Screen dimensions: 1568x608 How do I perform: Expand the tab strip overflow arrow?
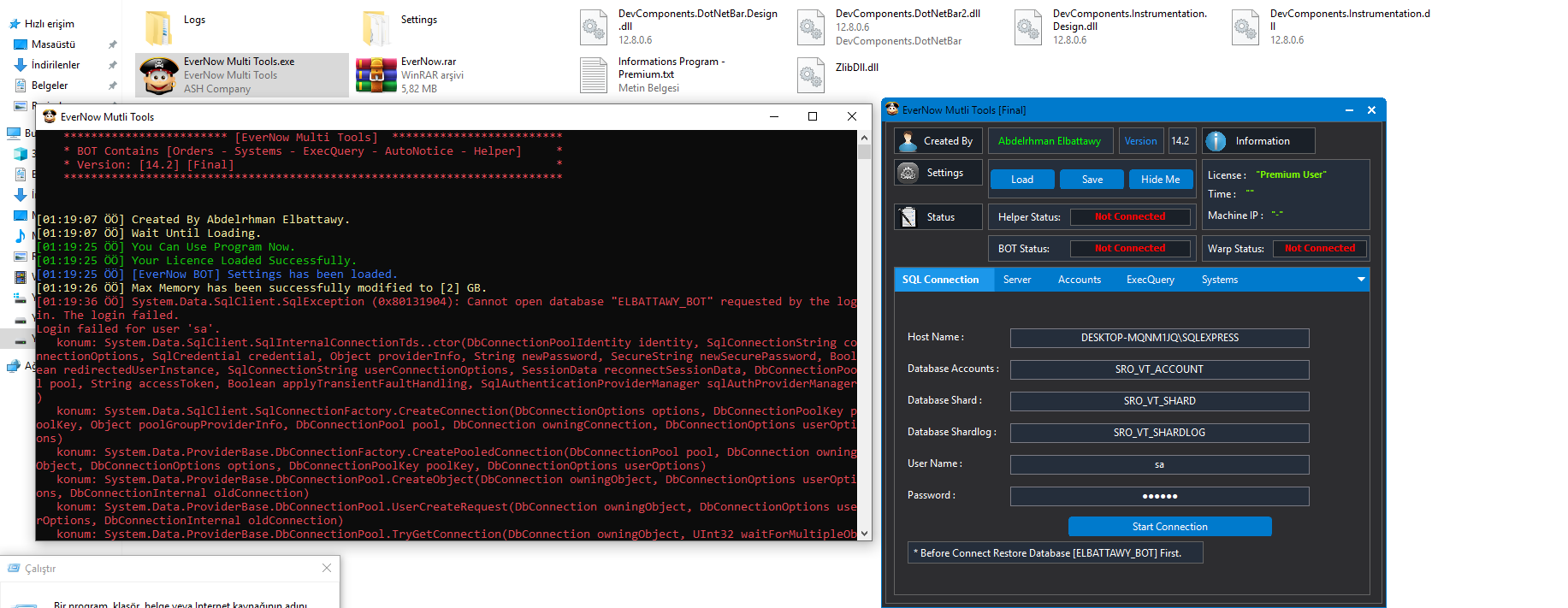(1360, 280)
